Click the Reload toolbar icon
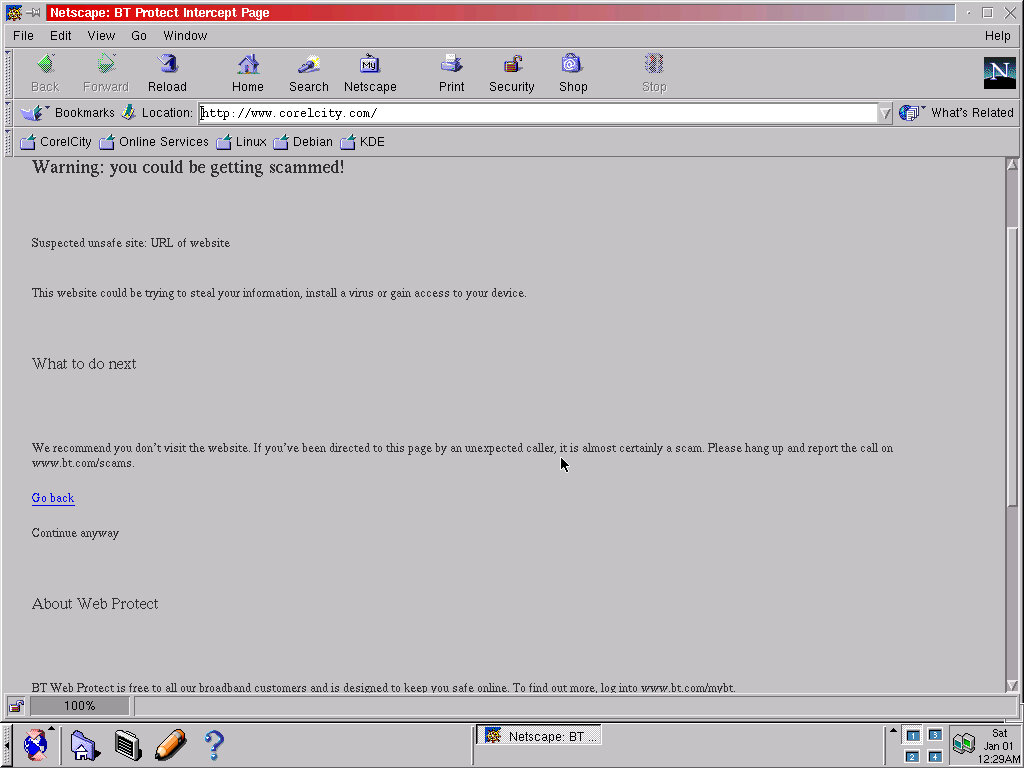1024x768 pixels. [167, 73]
